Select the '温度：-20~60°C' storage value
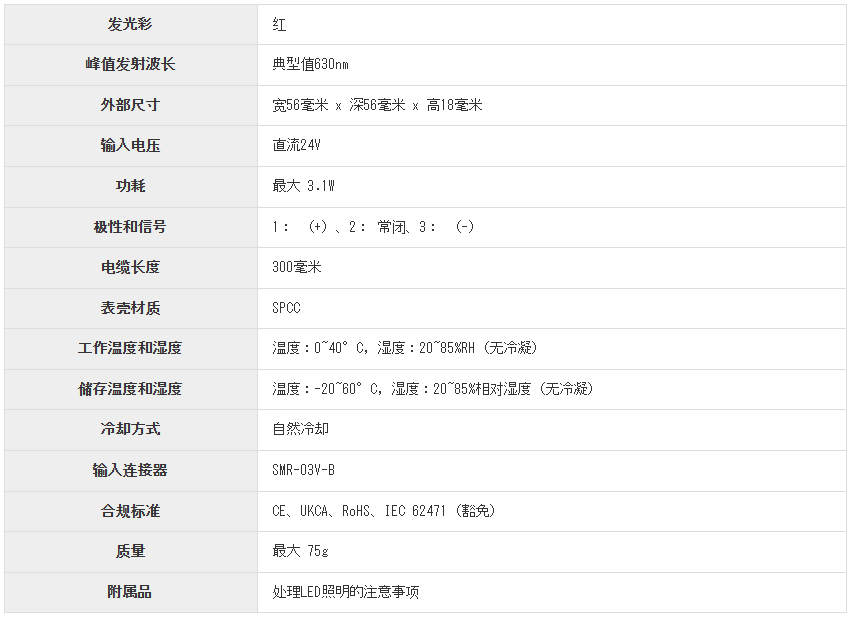This screenshot has height=619, width=853. [327, 389]
